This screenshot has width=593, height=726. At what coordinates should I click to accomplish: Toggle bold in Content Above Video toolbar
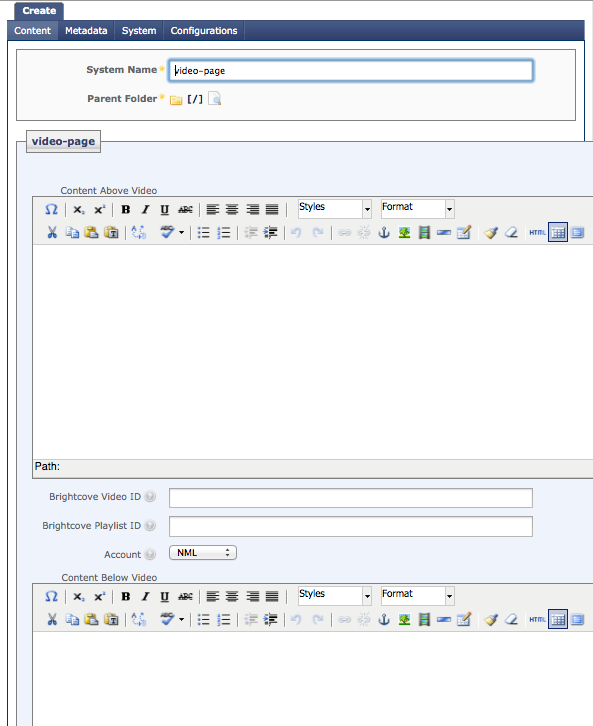(125, 210)
